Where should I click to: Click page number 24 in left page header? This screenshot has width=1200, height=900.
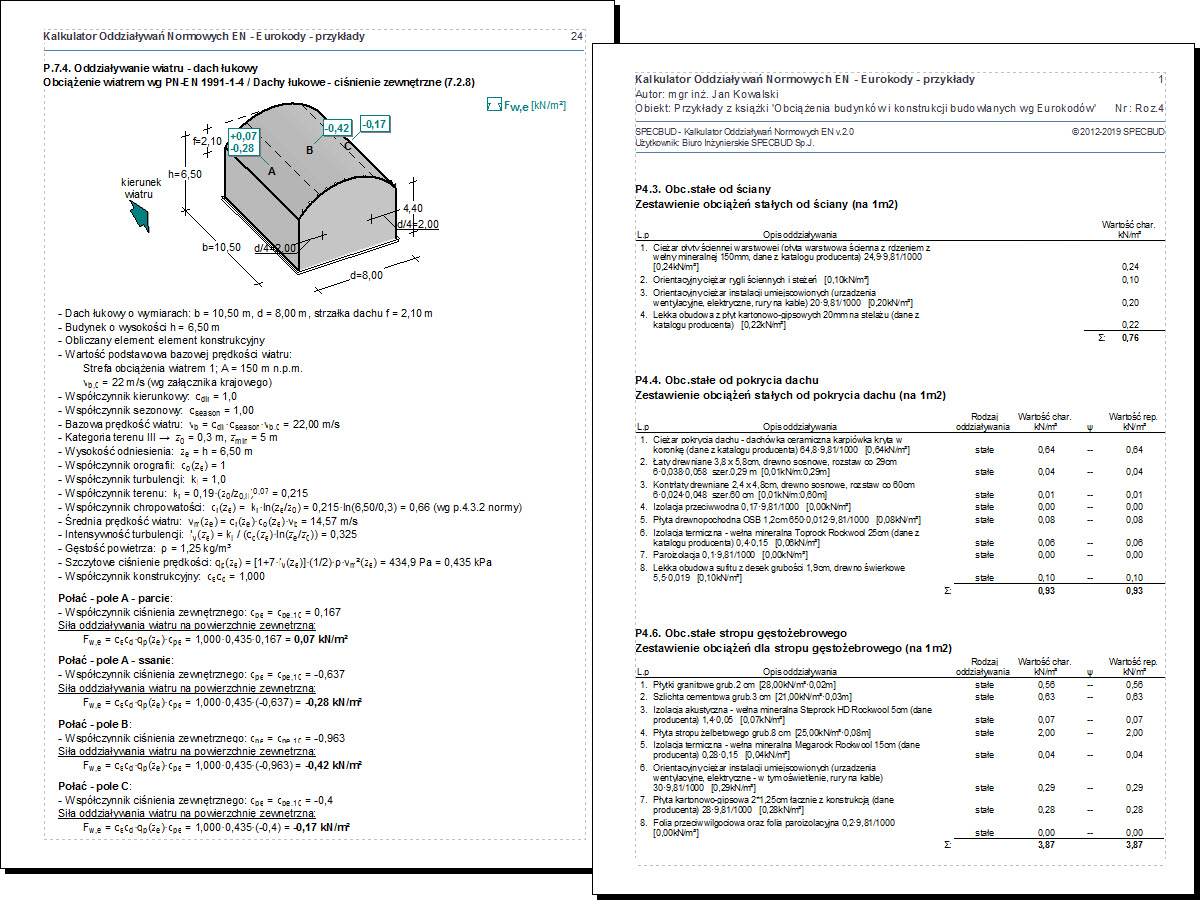(576, 36)
